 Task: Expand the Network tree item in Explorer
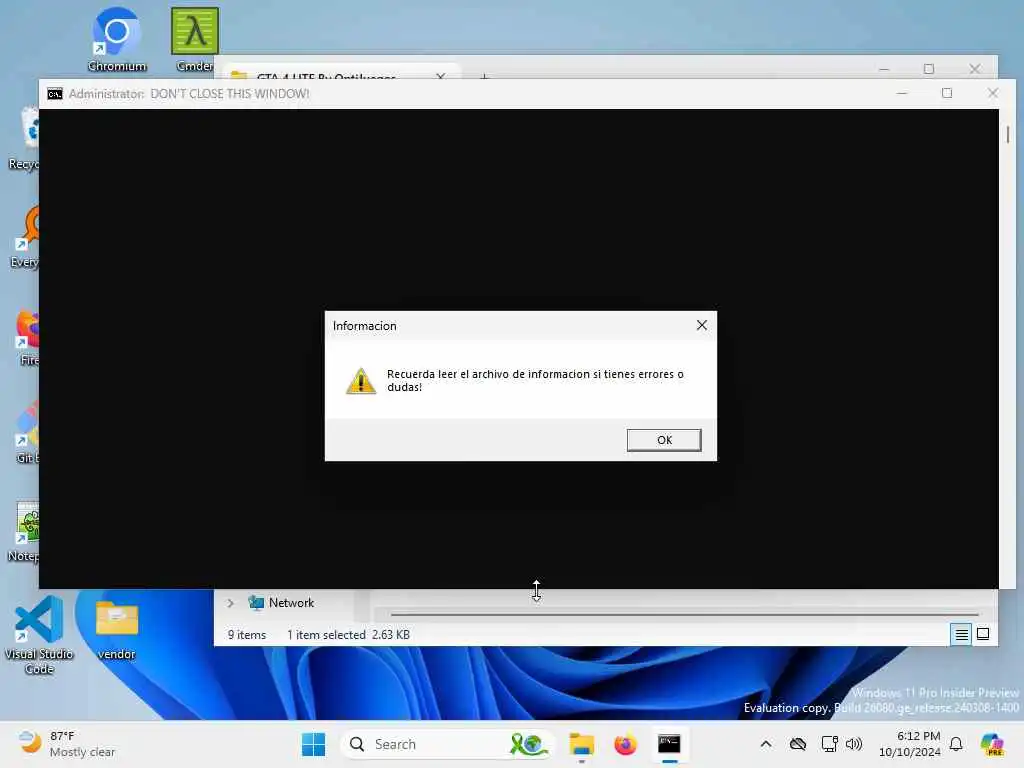click(231, 603)
